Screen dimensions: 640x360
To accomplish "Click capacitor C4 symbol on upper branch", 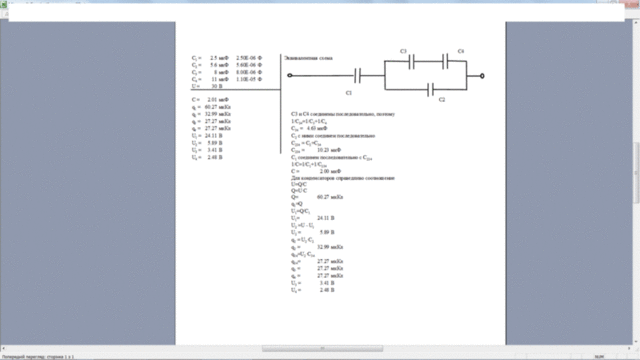I will (x=445, y=61).
